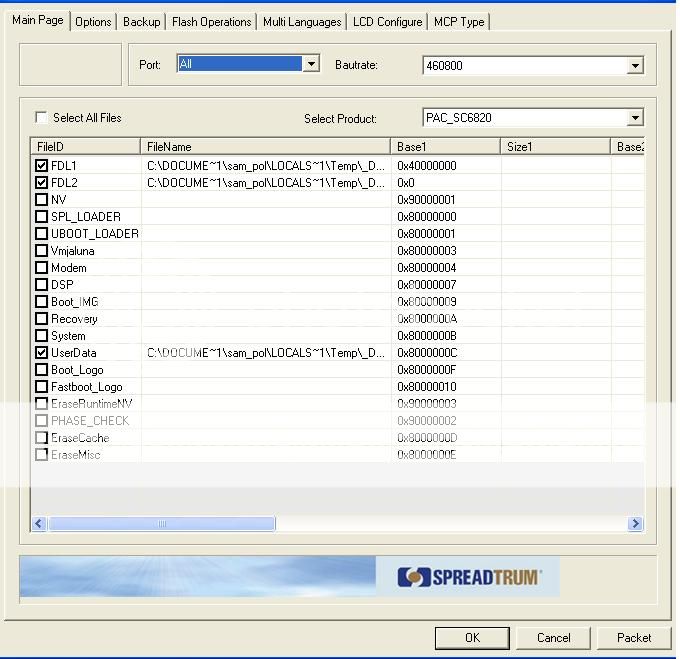Enable the Boot_Logo checkbox
The image size is (680, 659).
(x=41, y=370)
